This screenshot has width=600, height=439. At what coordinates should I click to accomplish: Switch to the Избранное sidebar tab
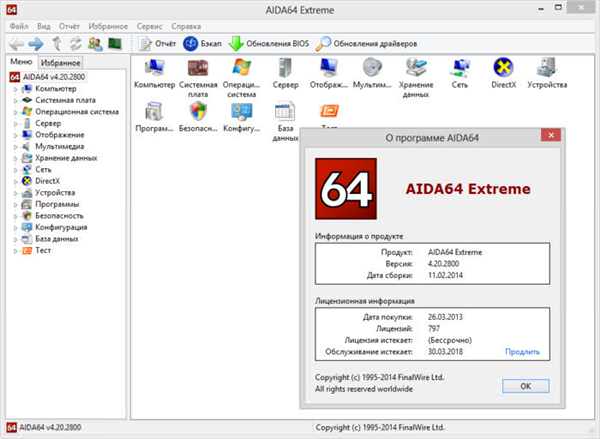60,63
